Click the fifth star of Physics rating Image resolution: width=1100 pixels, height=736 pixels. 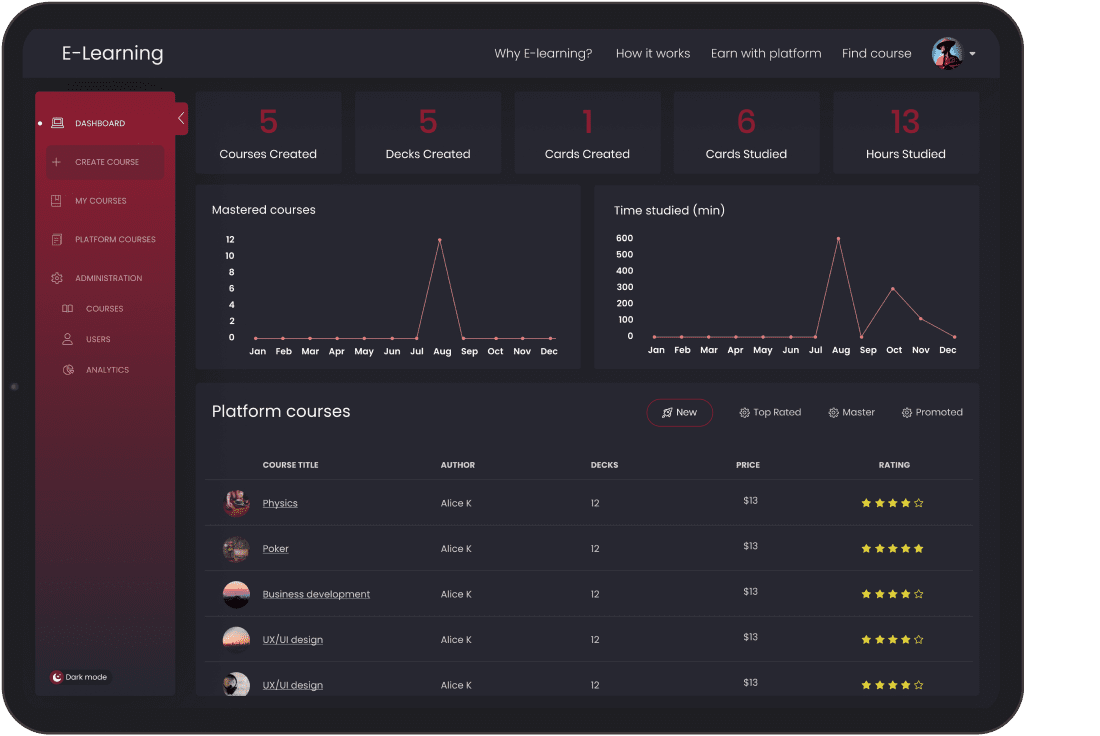(919, 503)
